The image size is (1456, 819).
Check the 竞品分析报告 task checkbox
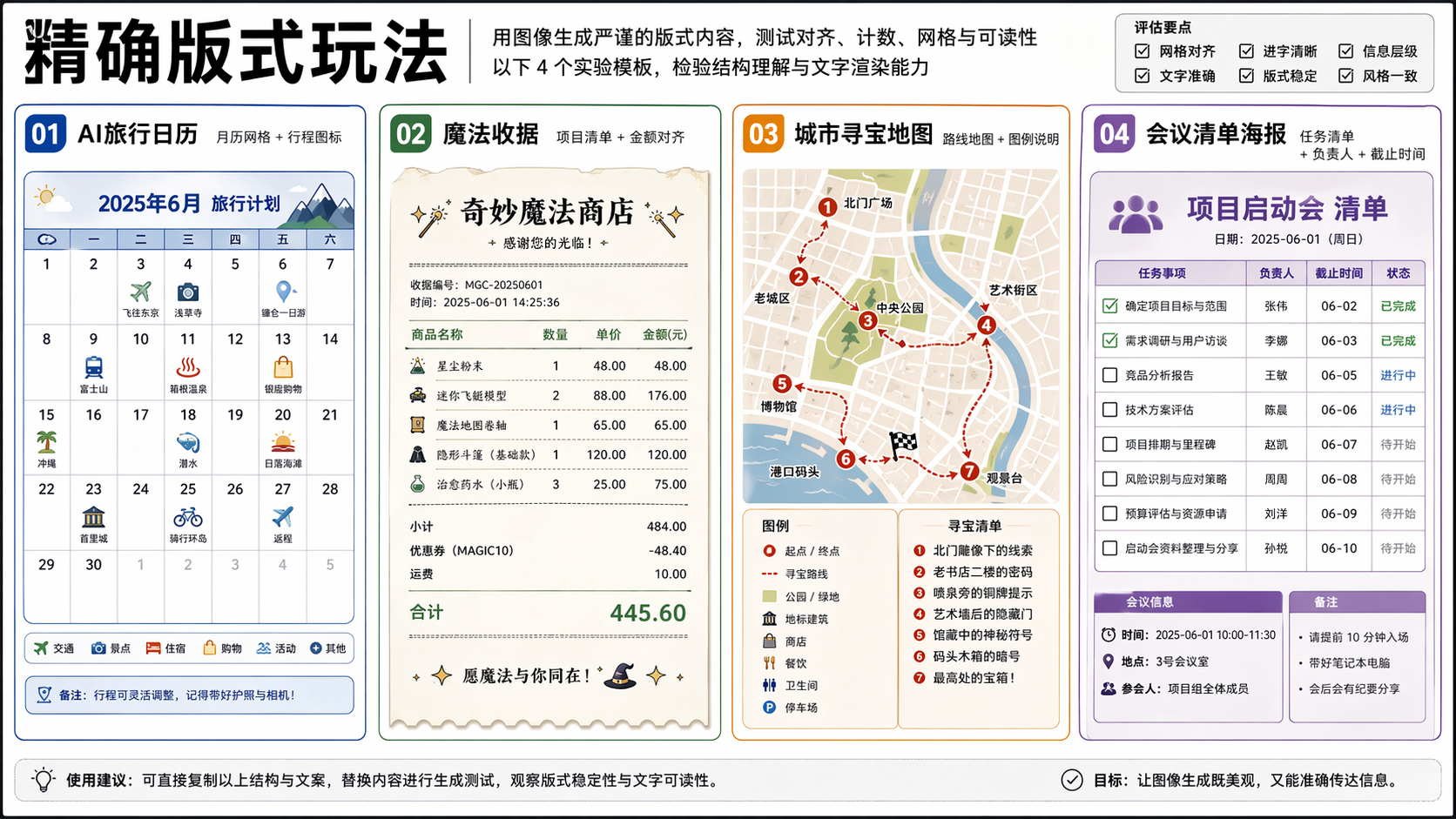click(x=1109, y=375)
